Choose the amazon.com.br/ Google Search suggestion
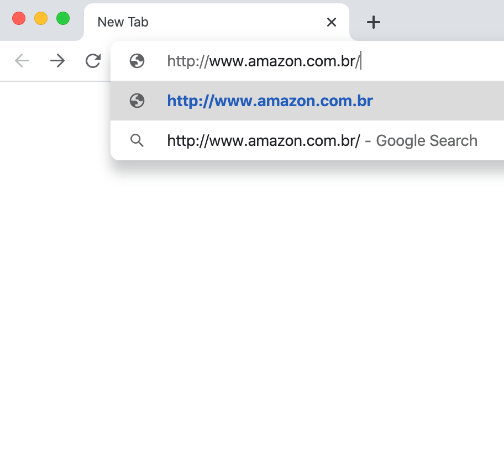This screenshot has width=504, height=451. (x=307, y=141)
